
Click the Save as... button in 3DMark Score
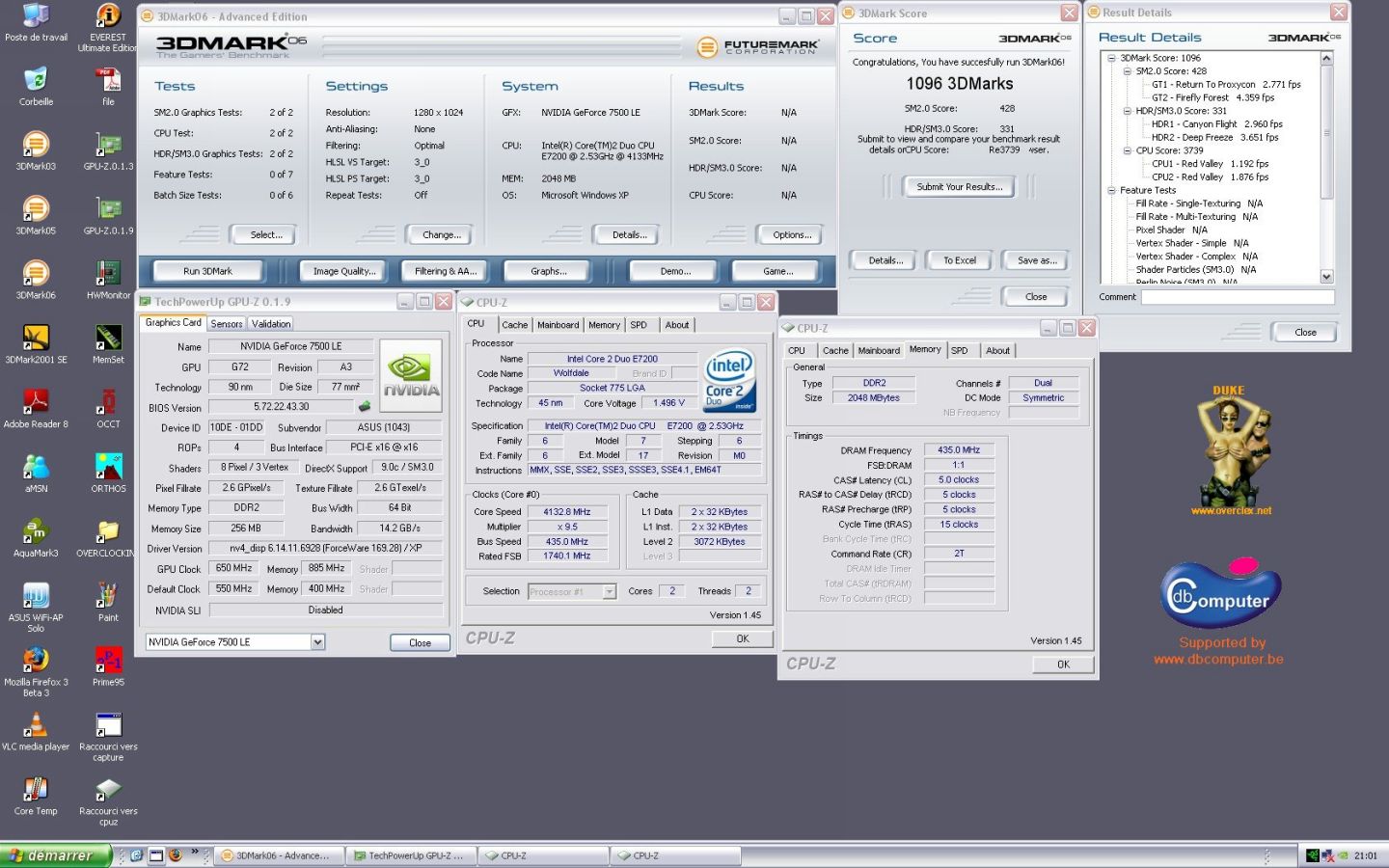click(x=1037, y=260)
